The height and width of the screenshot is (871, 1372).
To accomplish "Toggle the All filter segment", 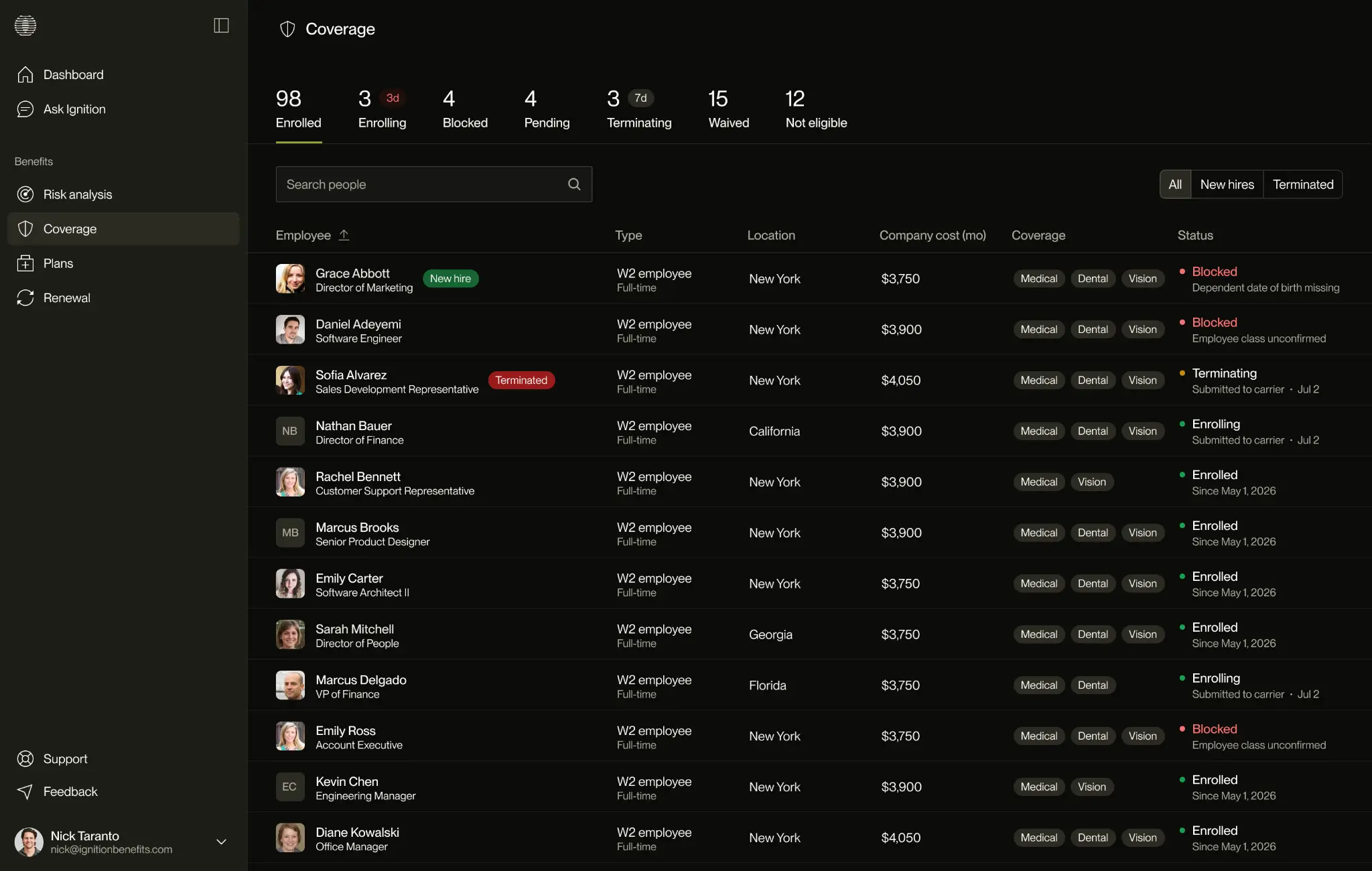I will click(1175, 184).
